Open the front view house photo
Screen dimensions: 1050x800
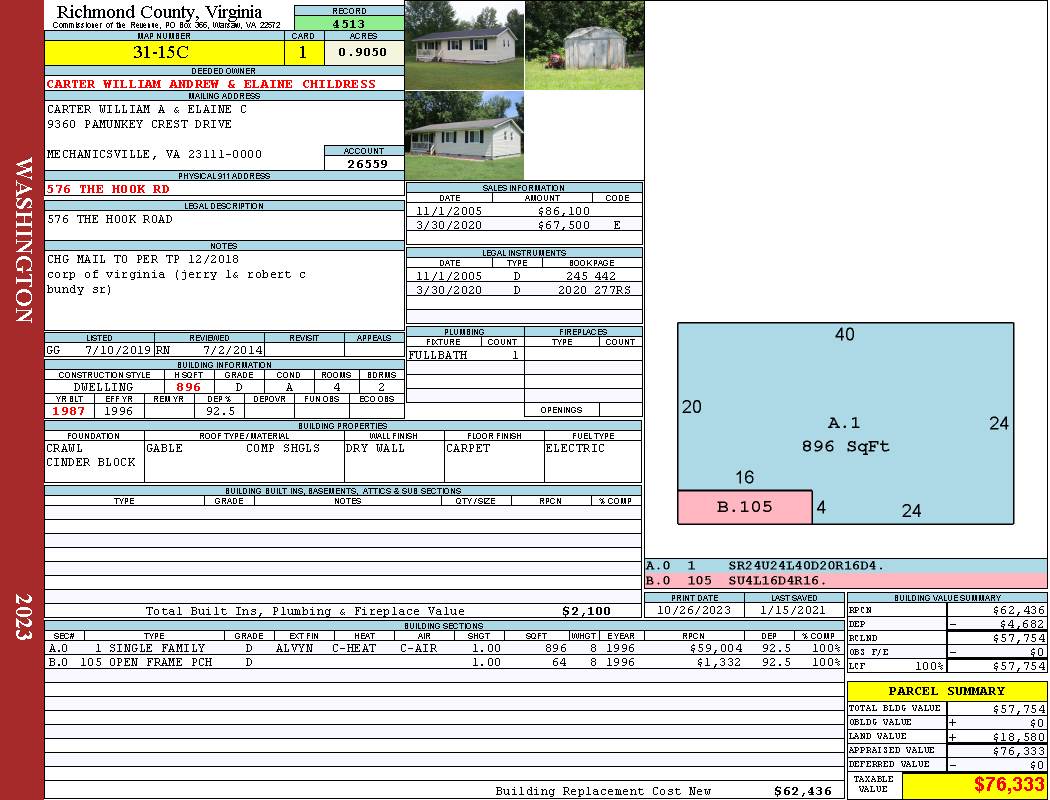coord(464,45)
